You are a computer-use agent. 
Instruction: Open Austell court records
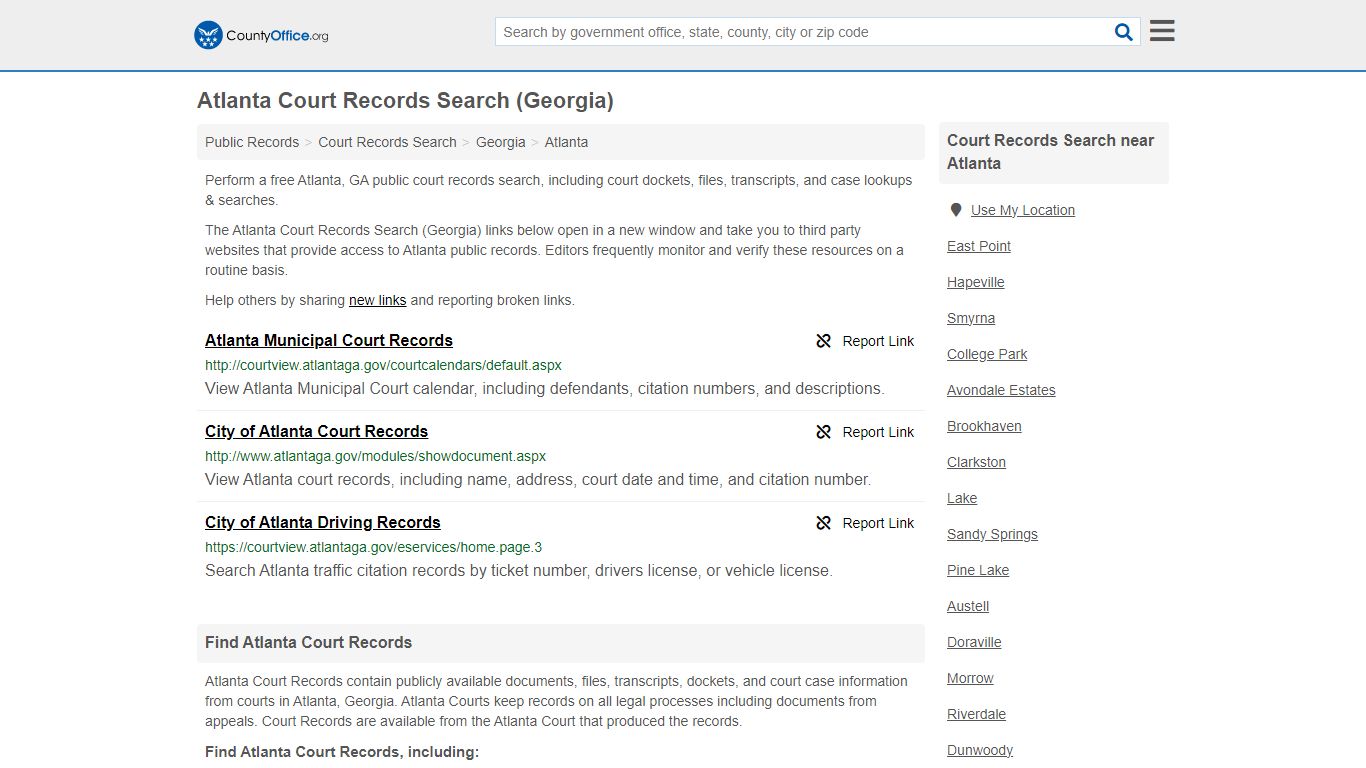point(968,606)
